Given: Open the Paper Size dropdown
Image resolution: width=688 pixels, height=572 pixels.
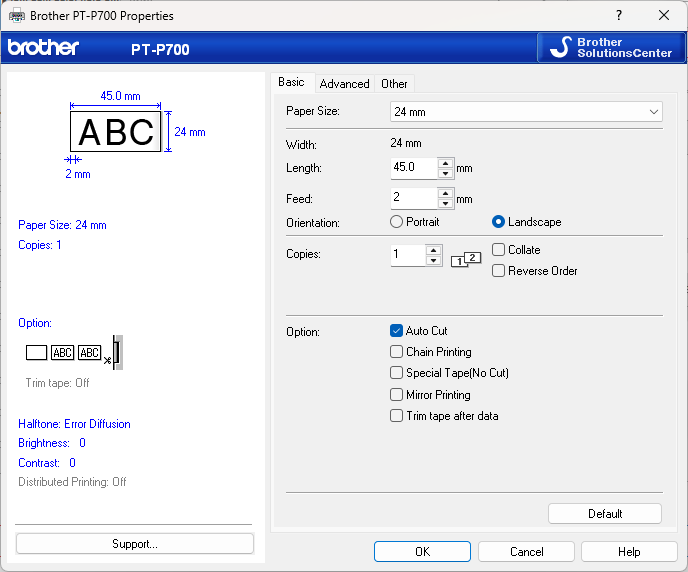Looking at the screenshot, I should (x=526, y=112).
